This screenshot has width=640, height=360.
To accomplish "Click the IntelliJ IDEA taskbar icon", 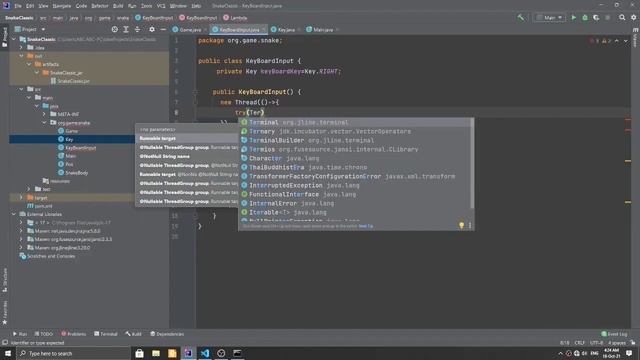I will click(188, 353).
